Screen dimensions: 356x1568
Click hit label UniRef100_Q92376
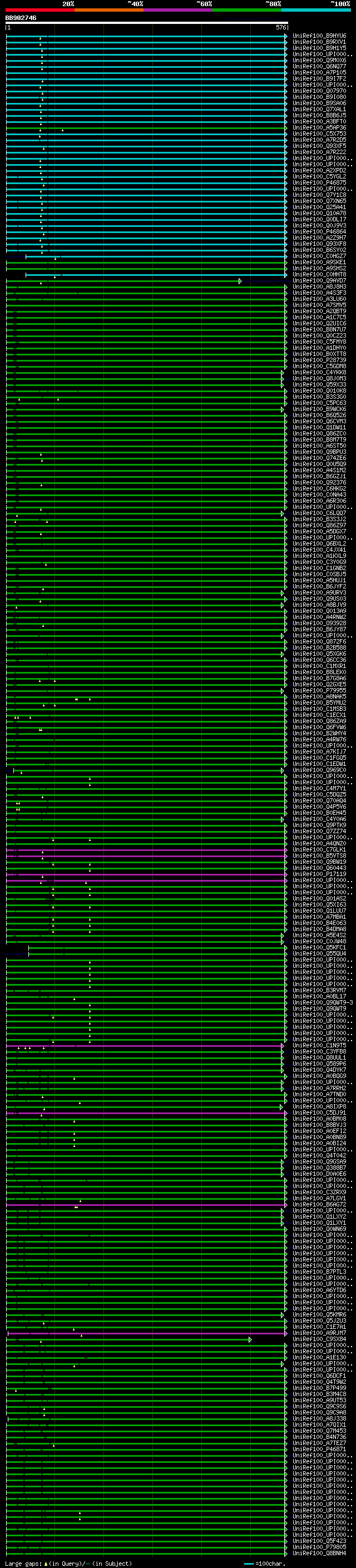[319, 483]
